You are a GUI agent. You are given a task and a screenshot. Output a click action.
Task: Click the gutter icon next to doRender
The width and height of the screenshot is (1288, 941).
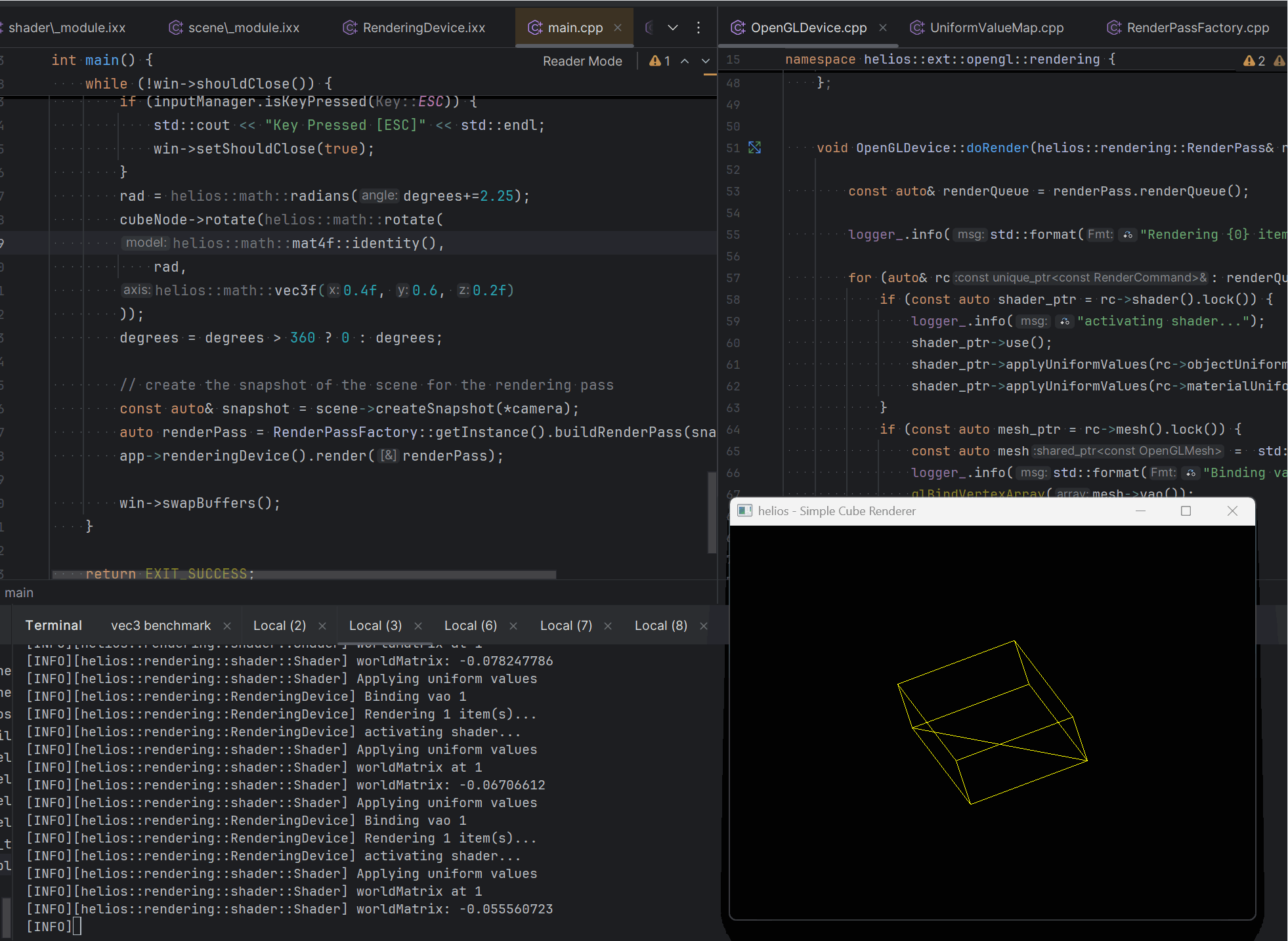754,148
